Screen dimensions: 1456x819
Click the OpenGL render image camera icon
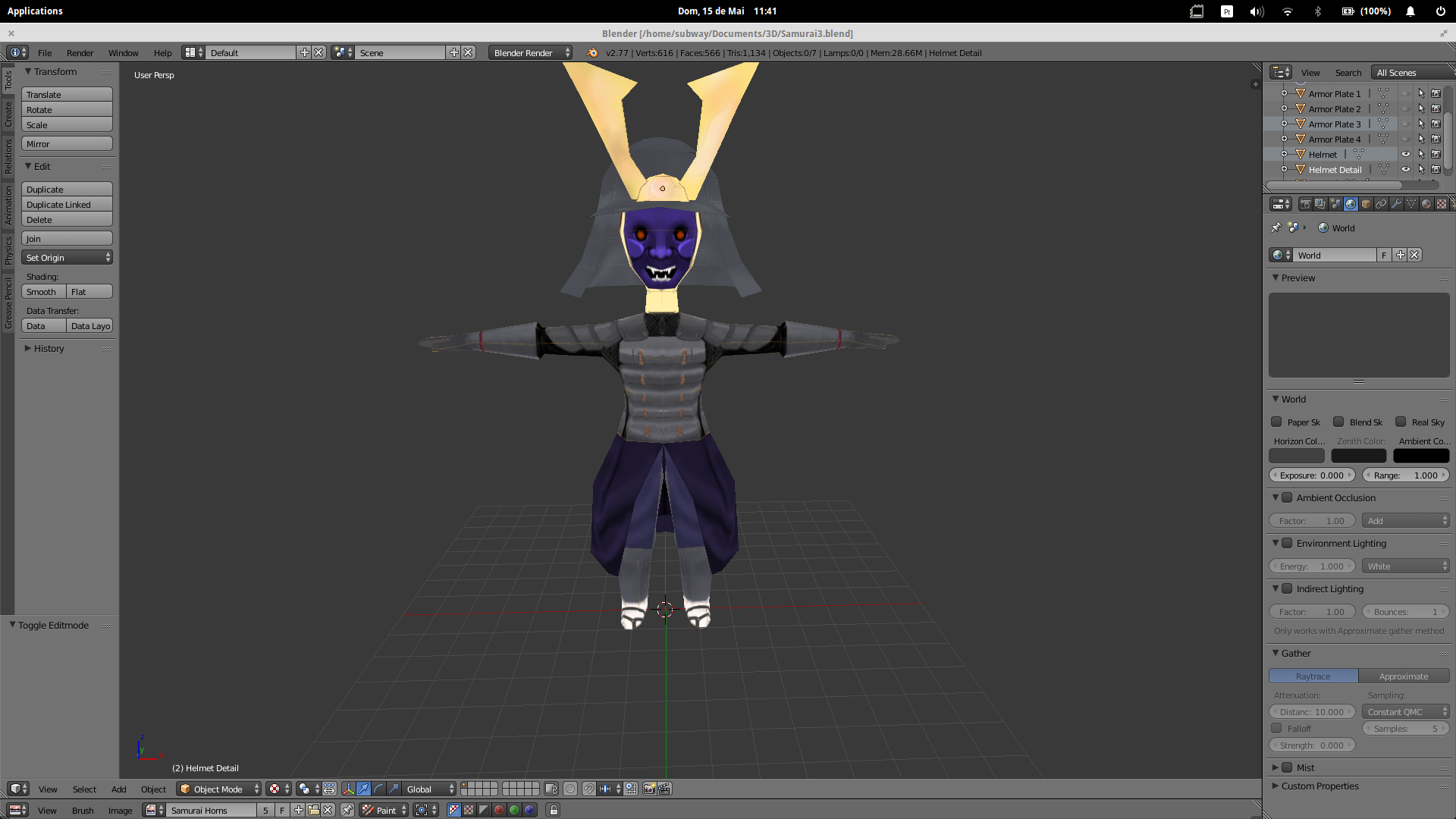[x=649, y=789]
